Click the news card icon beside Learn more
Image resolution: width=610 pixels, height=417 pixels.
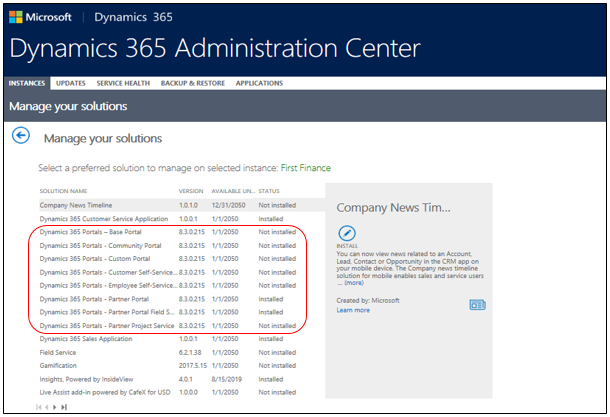point(477,305)
